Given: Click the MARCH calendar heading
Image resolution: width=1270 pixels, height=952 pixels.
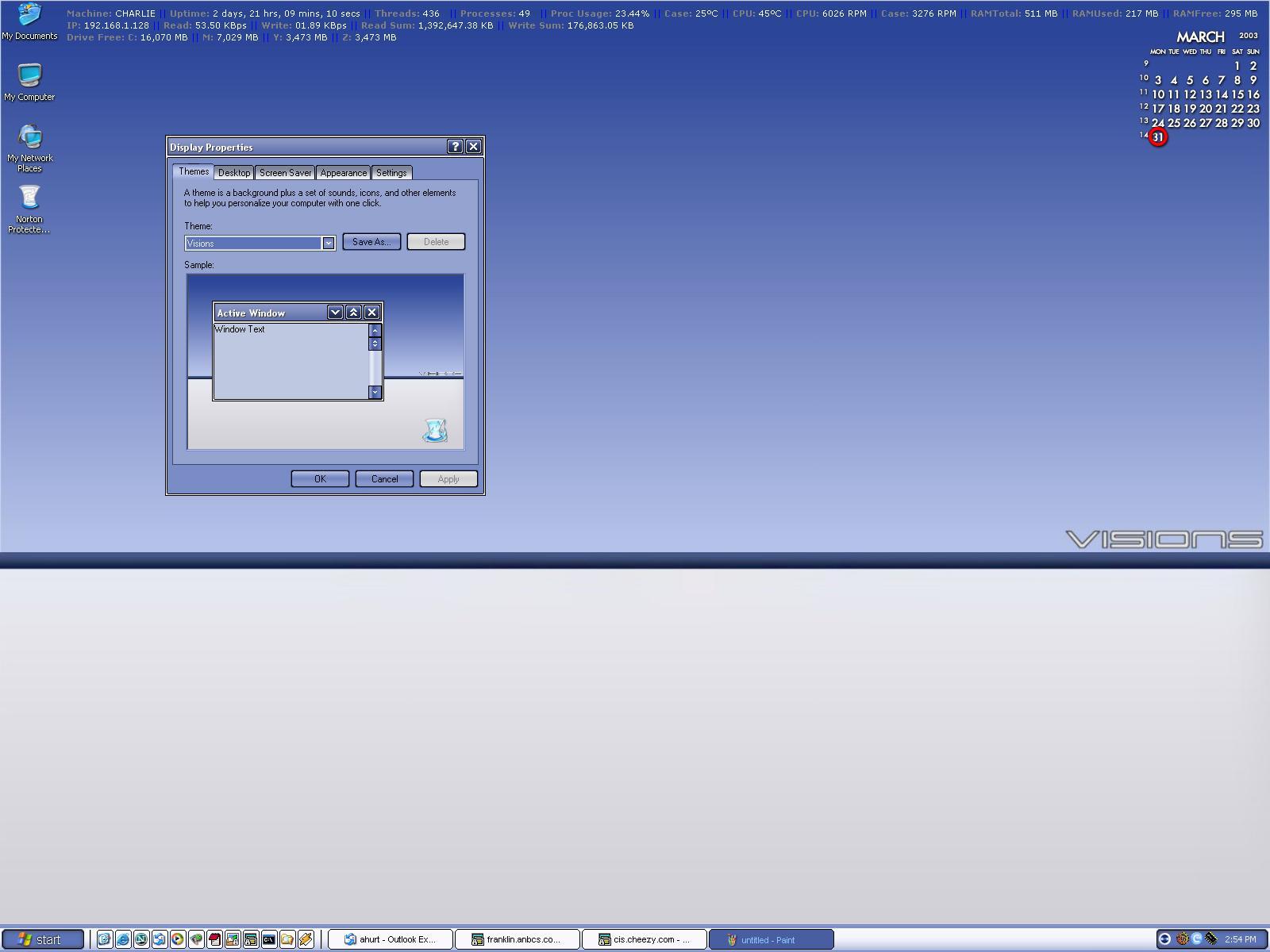Looking at the screenshot, I should point(1200,36).
